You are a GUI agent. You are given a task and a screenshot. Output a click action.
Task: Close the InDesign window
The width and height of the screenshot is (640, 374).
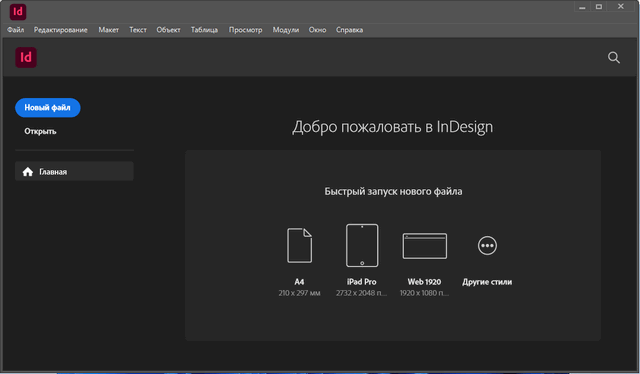click(621, 7)
